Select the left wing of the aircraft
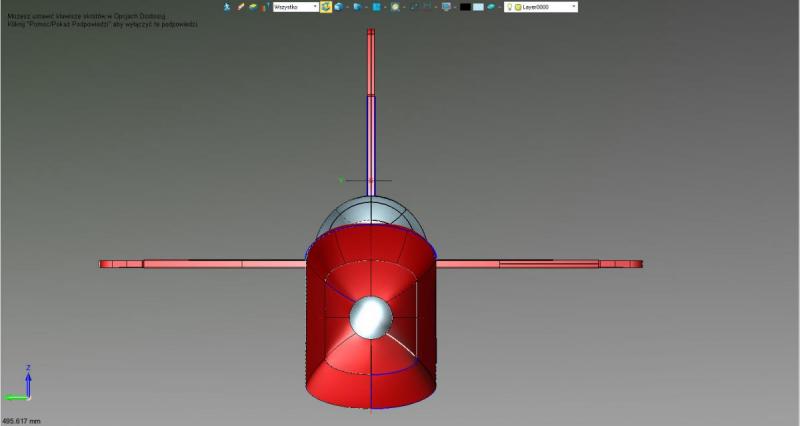 tap(200, 264)
